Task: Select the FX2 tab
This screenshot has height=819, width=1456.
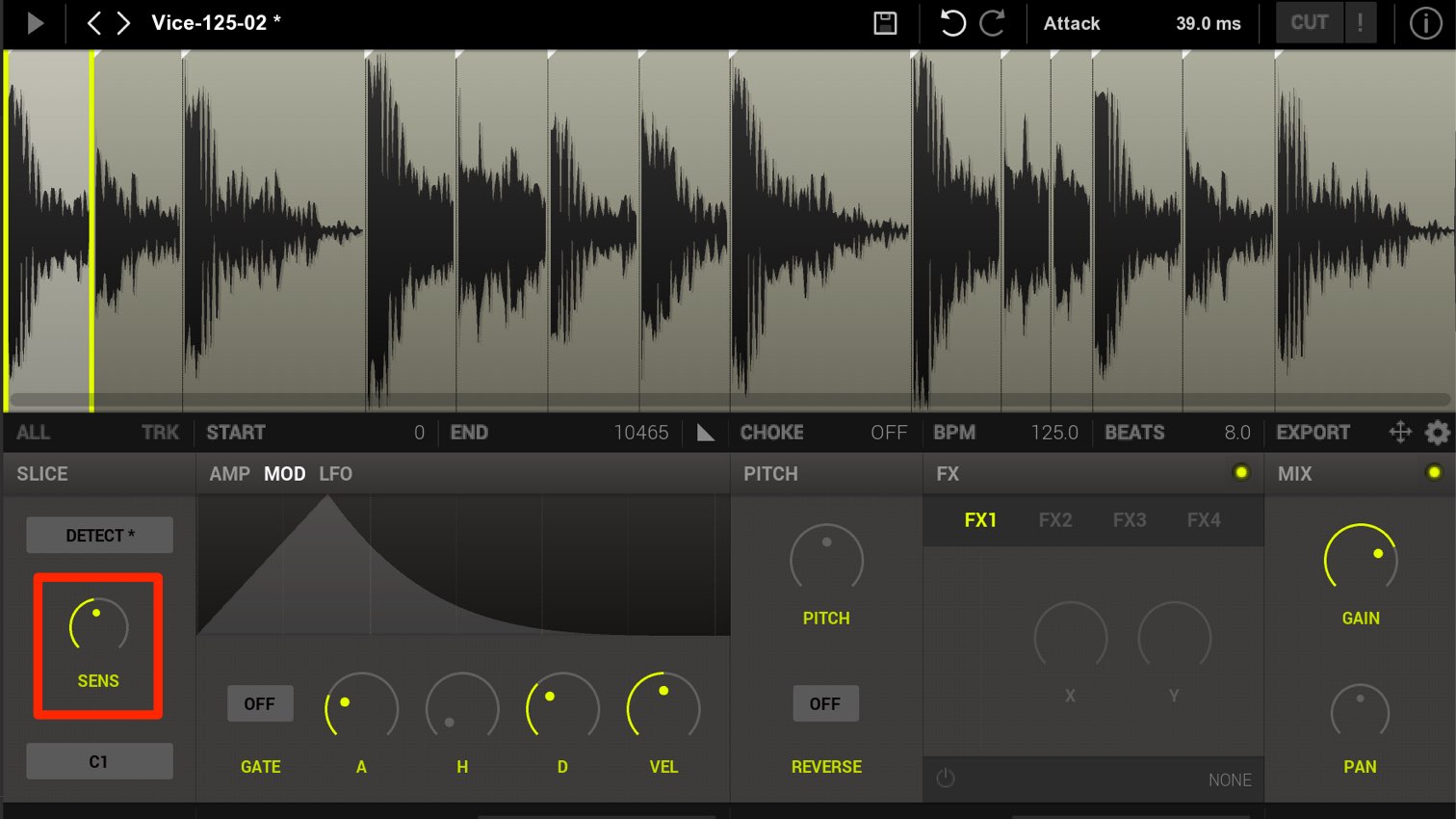Action: point(1055,520)
